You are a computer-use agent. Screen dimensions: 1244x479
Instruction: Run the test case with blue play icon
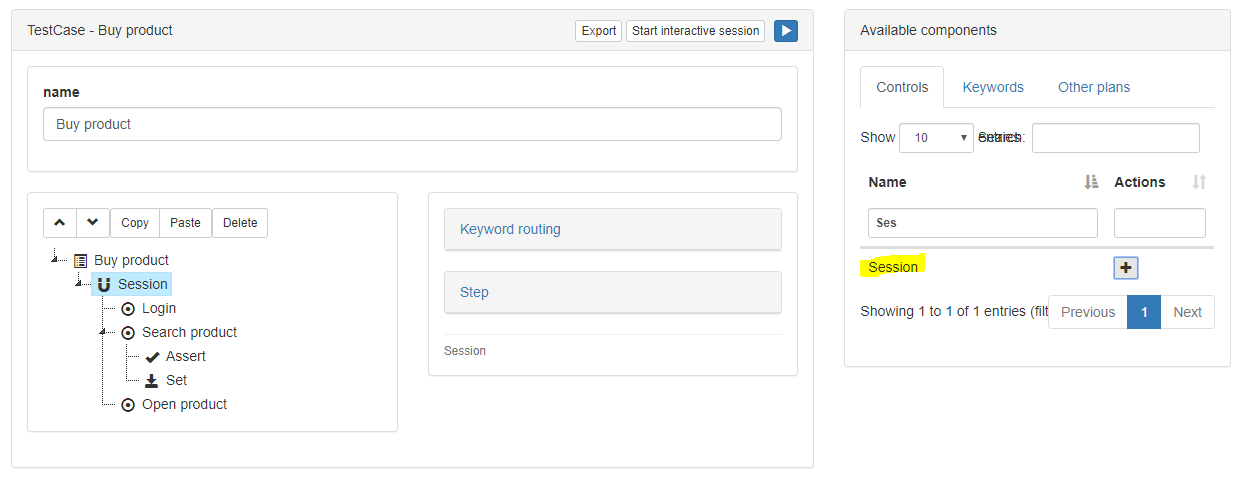click(x=786, y=31)
